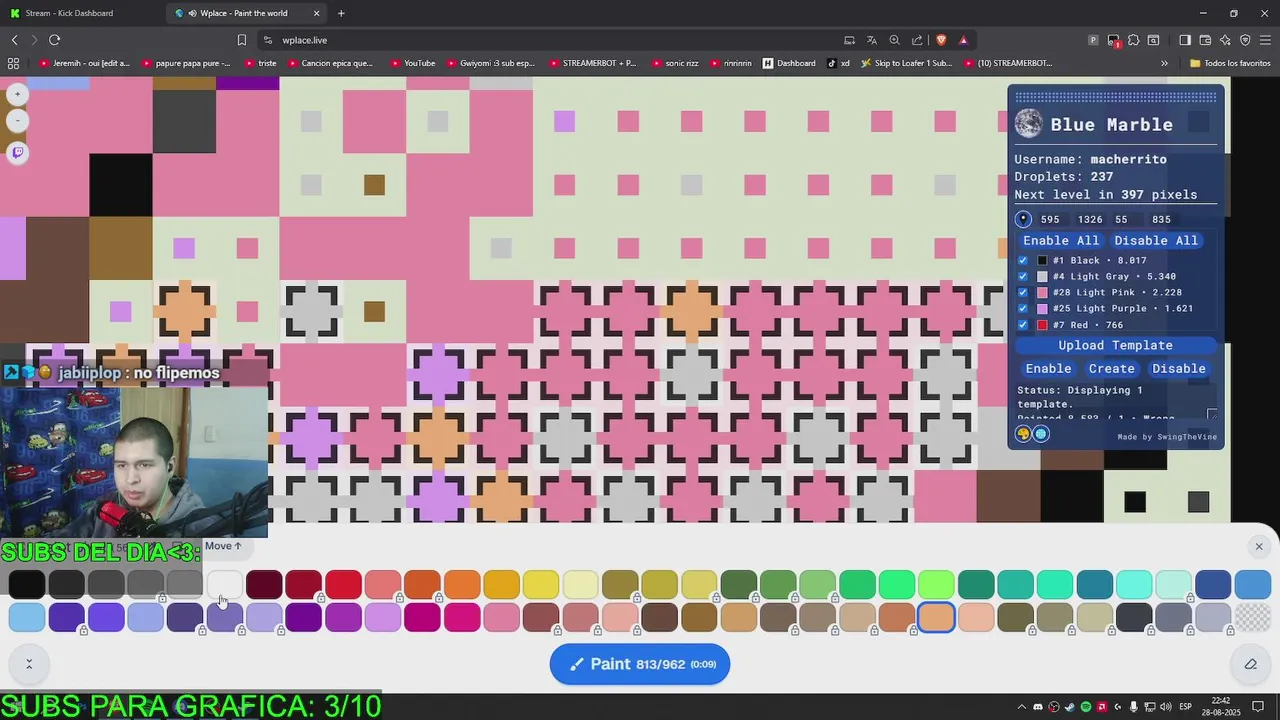1280x720 pixels.
Task: Click the share page icon
Action: [x=917, y=40]
